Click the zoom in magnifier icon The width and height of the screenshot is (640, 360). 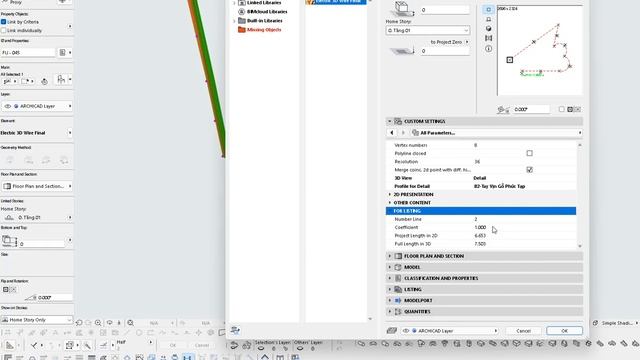pos(98,323)
